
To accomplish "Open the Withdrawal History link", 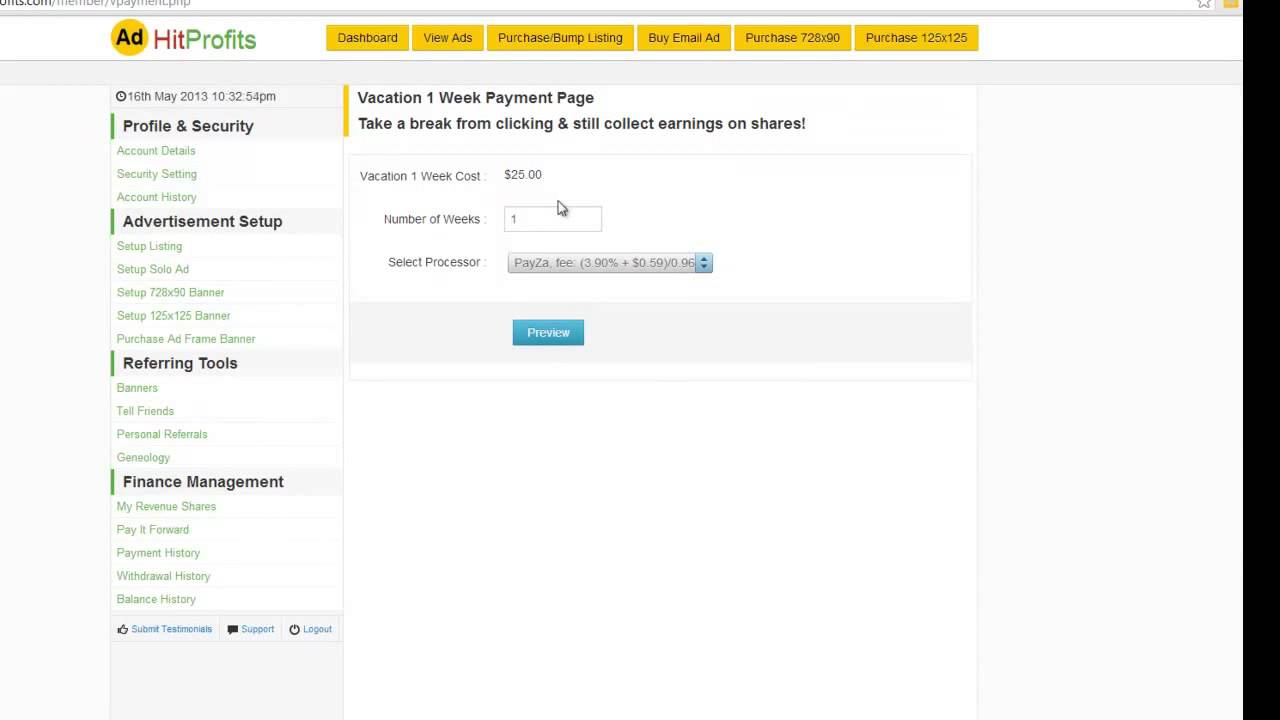I will click(x=163, y=576).
